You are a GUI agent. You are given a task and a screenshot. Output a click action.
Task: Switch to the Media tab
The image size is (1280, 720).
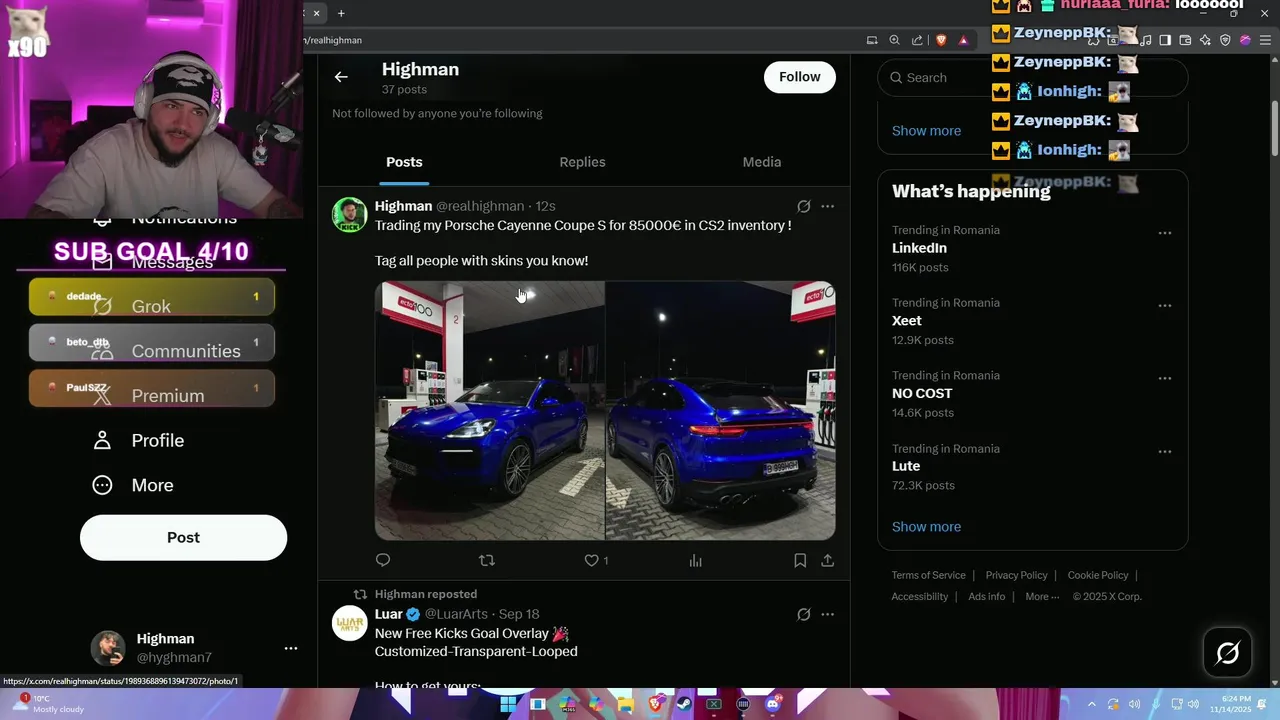point(762,162)
